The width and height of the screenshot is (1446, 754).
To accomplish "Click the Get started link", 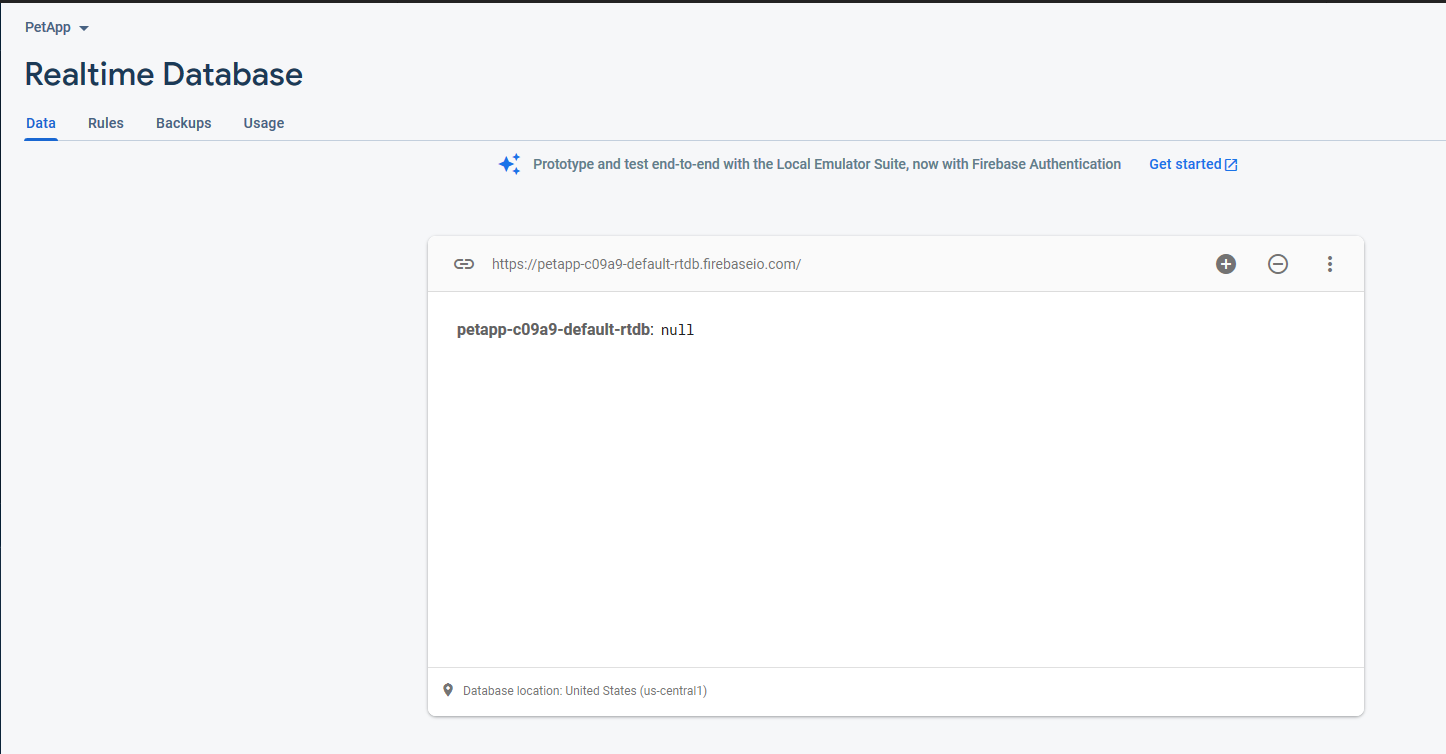I will click(x=1185, y=164).
